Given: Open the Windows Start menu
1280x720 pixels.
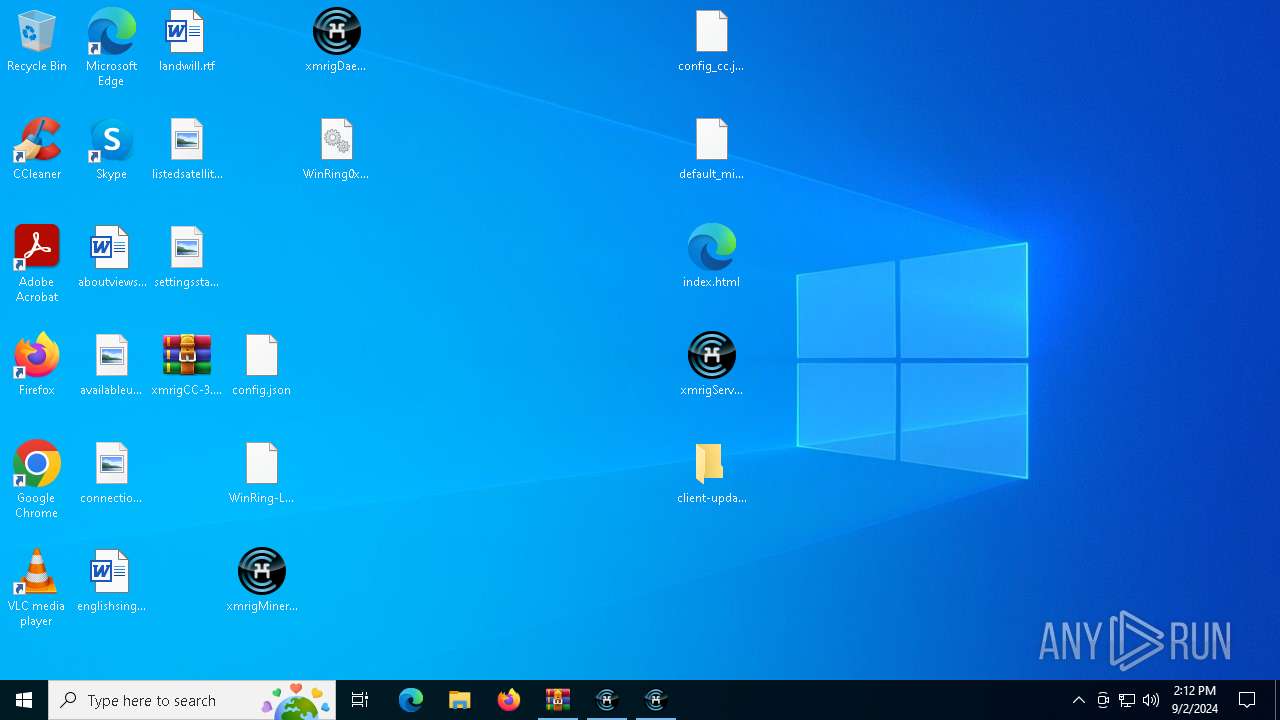Looking at the screenshot, I should (24, 700).
